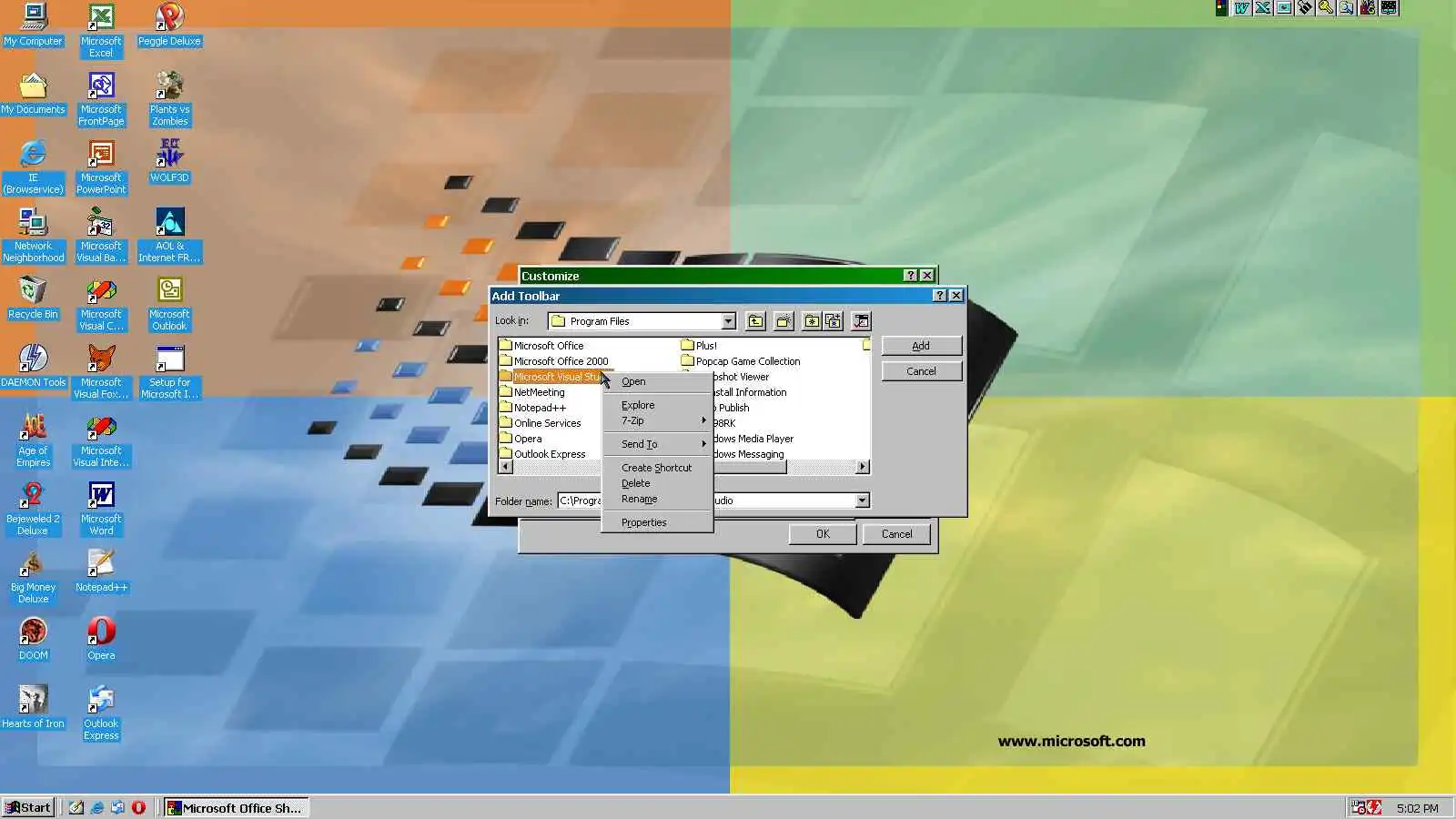Expand the 7-Zip submenu
This screenshot has height=819, width=1456.
click(x=657, y=420)
